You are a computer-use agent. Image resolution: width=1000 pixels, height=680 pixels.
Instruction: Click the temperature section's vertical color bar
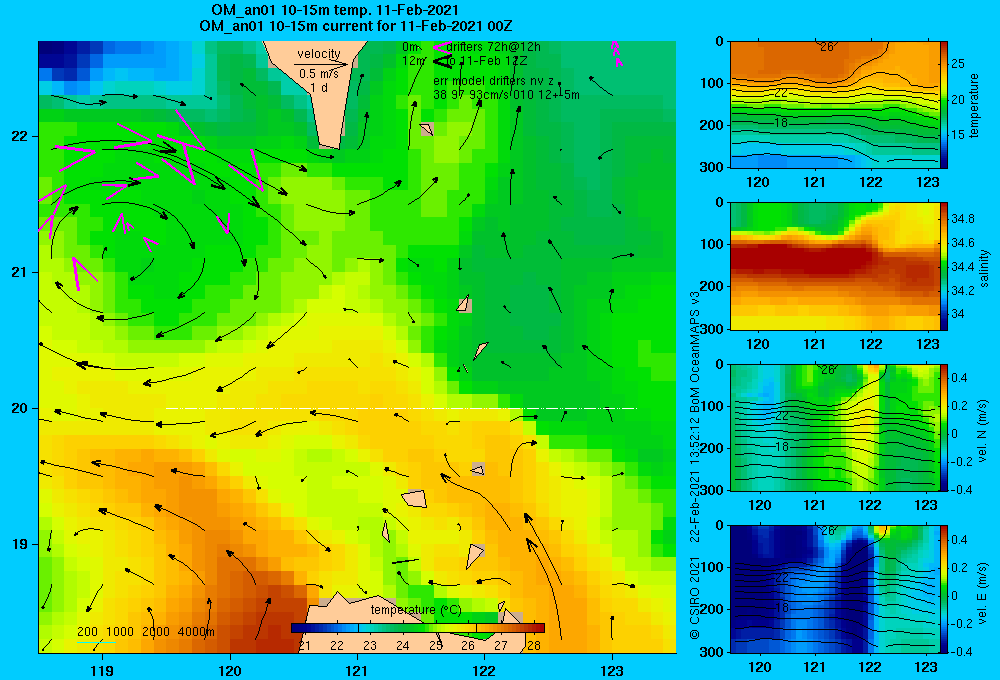click(x=944, y=105)
